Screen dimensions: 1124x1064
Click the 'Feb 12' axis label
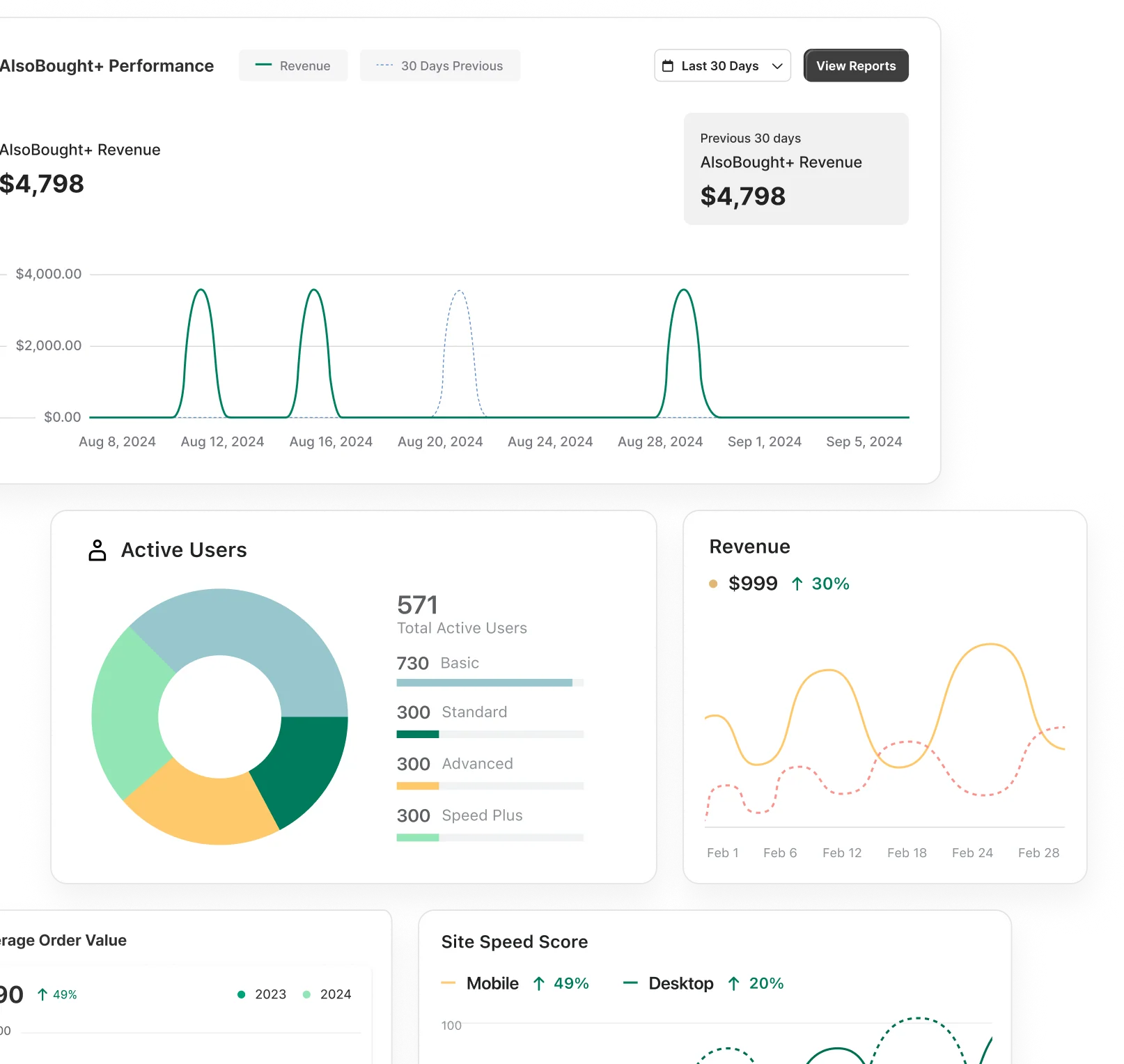tap(842, 853)
